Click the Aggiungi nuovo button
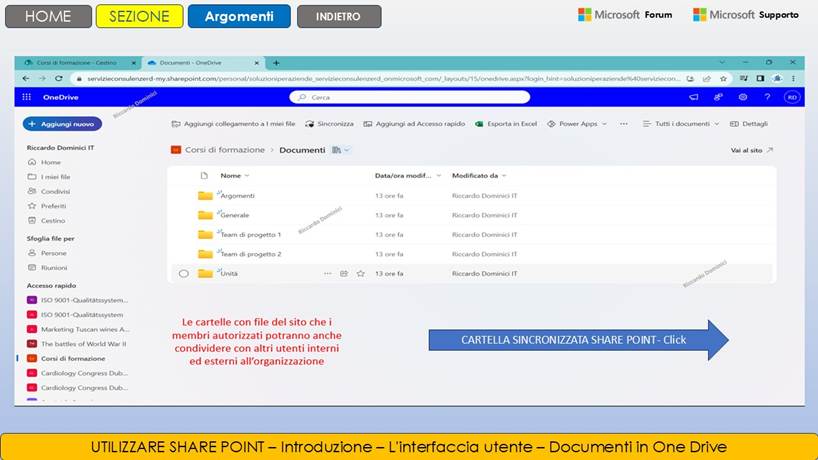This screenshot has width=818, height=460. pyautogui.click(x=62, y=124)
